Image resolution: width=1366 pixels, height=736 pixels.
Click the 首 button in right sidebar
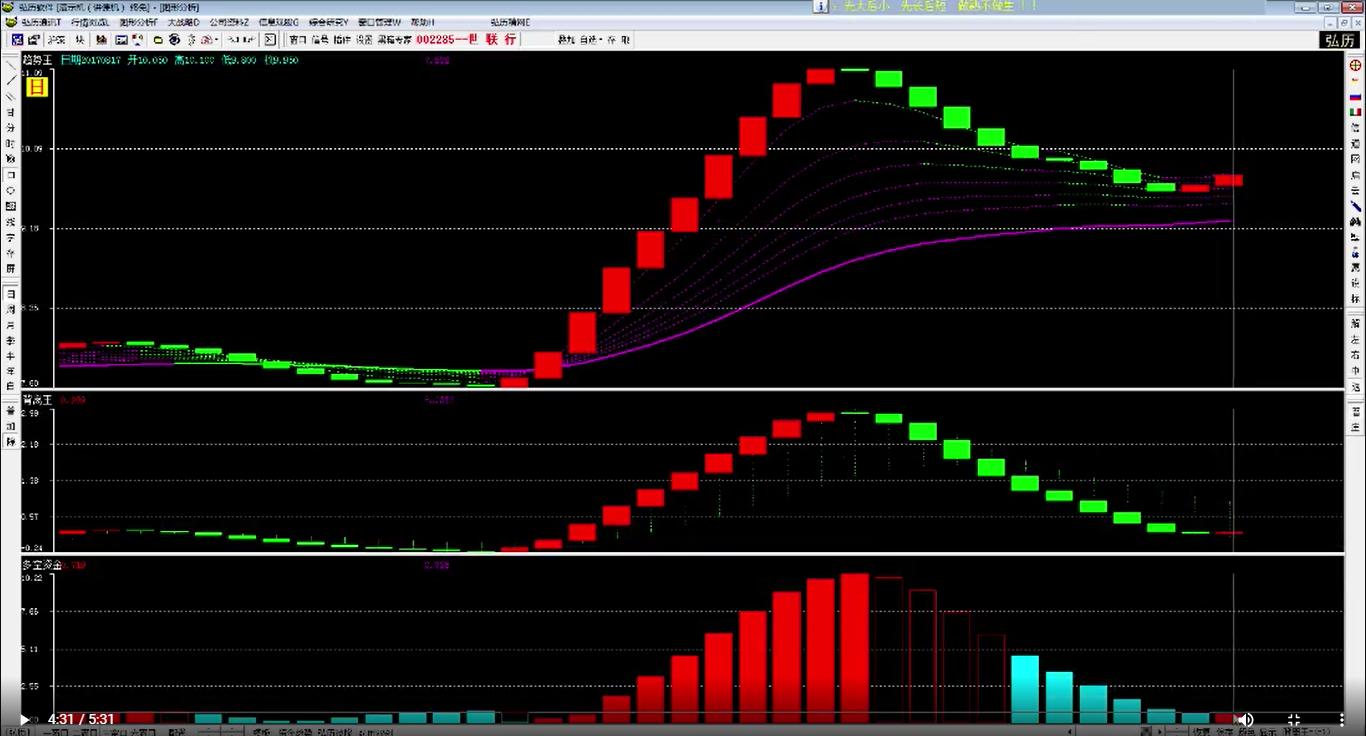click(1356, 411)
